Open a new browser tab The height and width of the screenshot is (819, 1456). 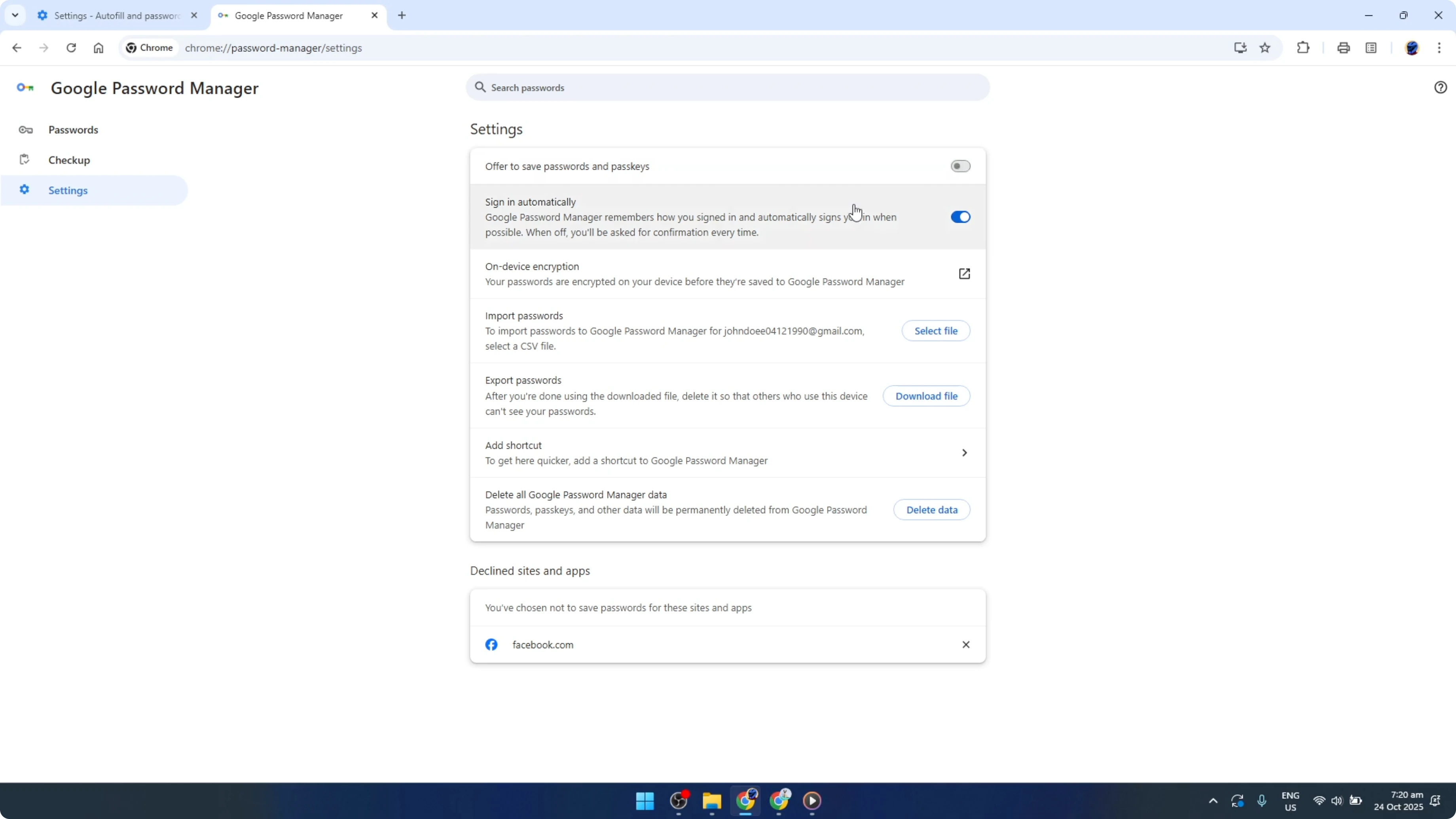(x=402, y=15)
